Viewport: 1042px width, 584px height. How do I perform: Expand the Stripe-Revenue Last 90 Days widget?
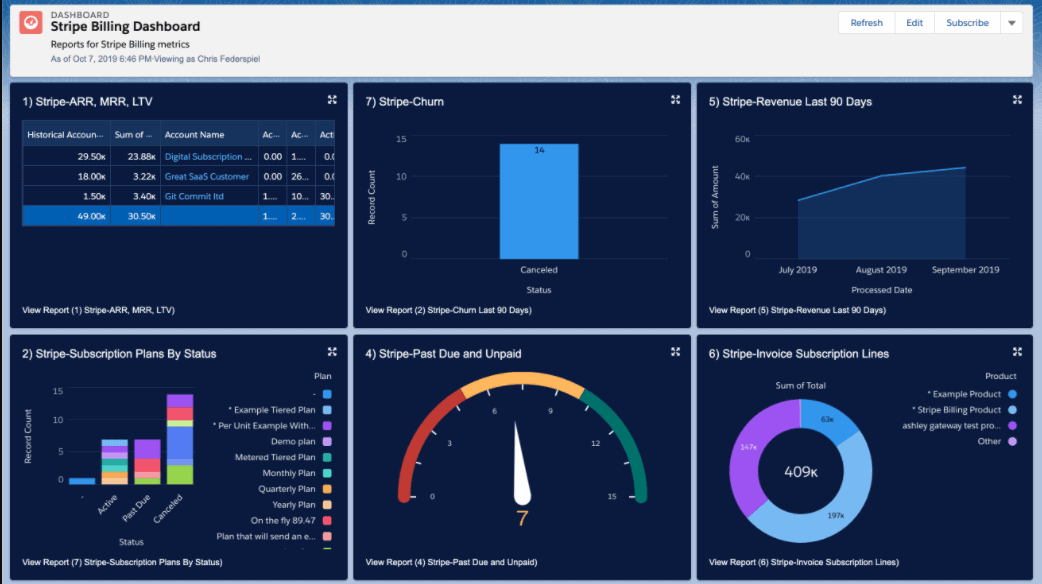tap(1017, 100)
